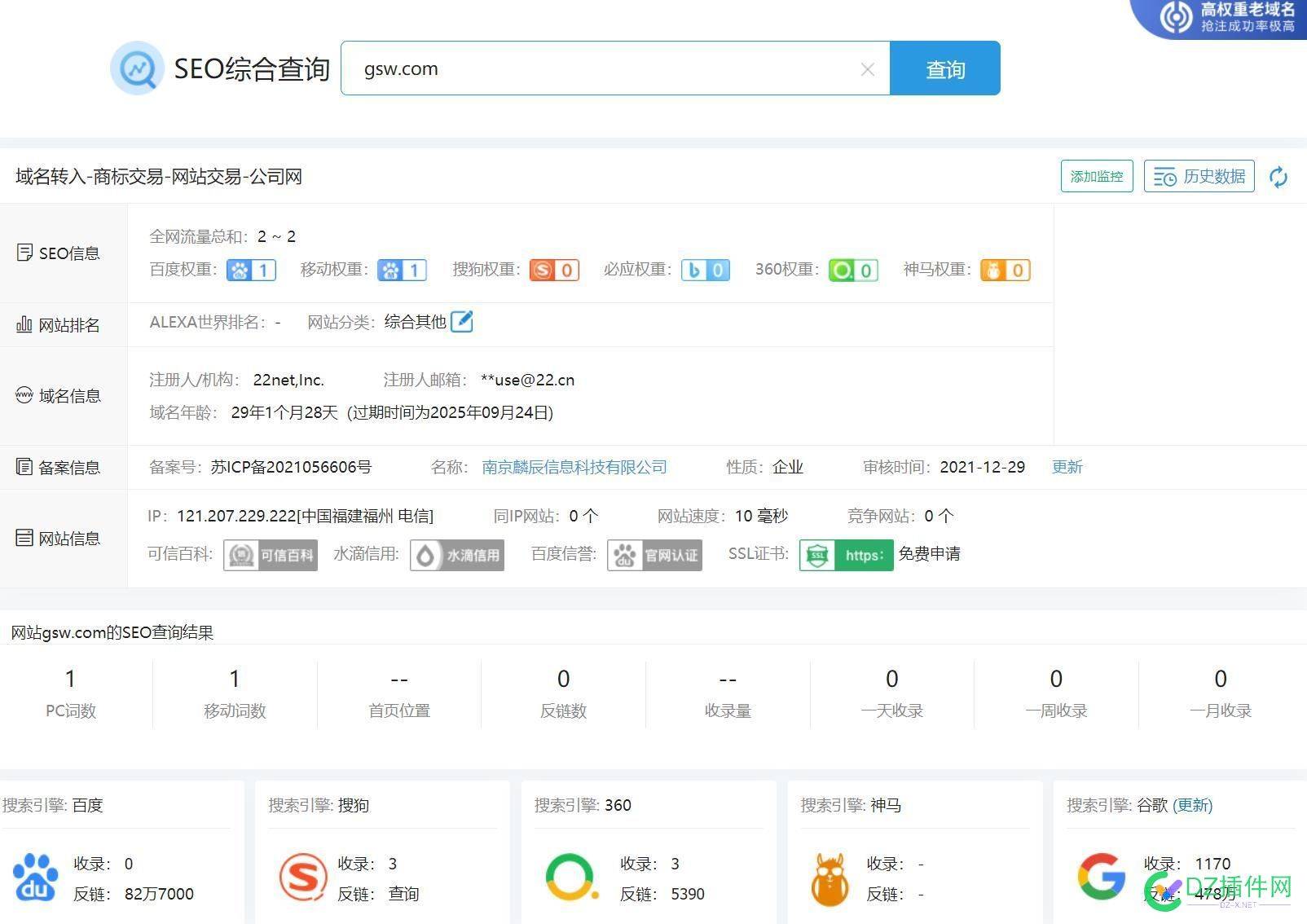Screen dimensions: 1307x924
Task: Click the 网站排名 bar chart icon
Action: 24,324
